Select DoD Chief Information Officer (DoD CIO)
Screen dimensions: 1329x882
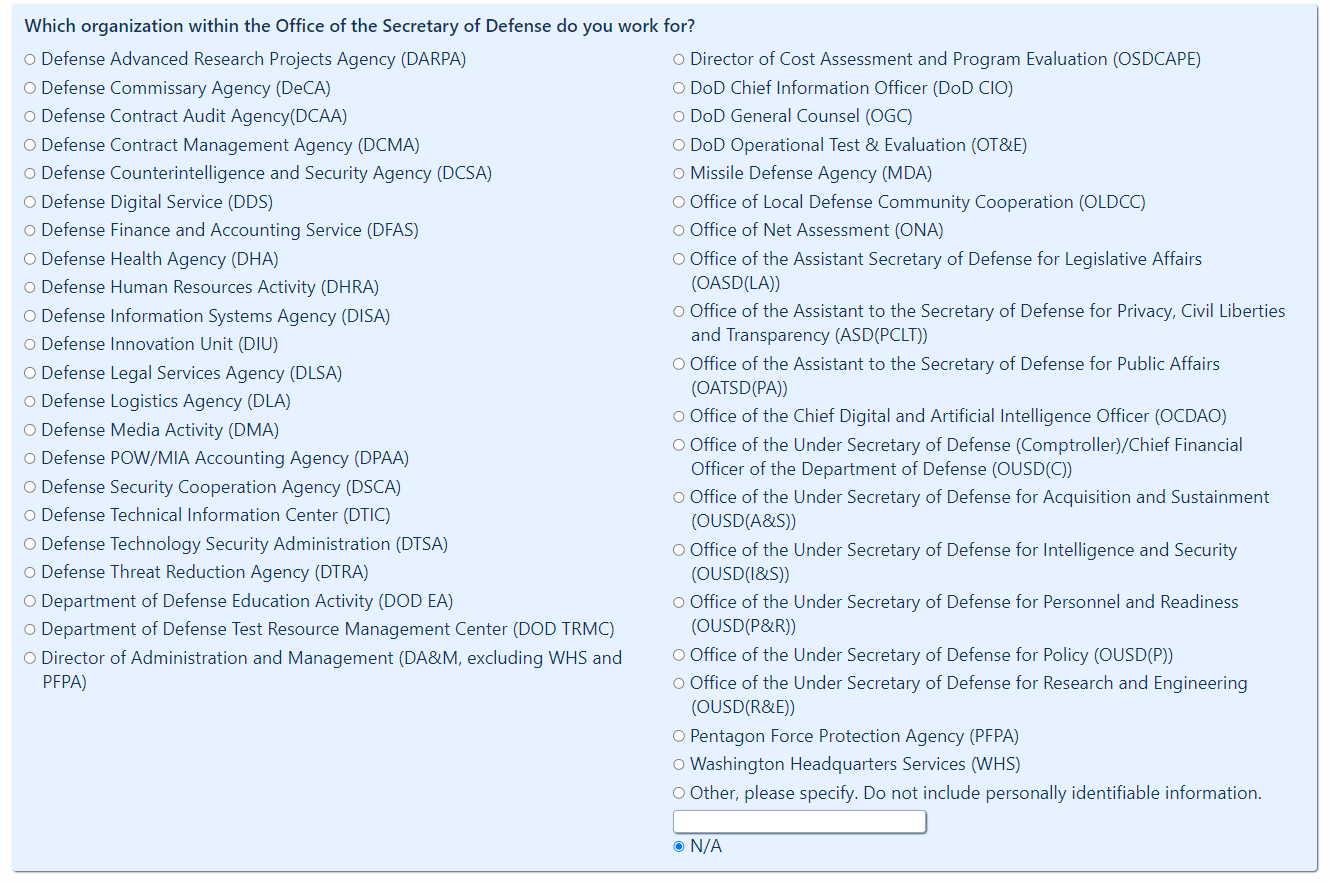coord(679,88)
